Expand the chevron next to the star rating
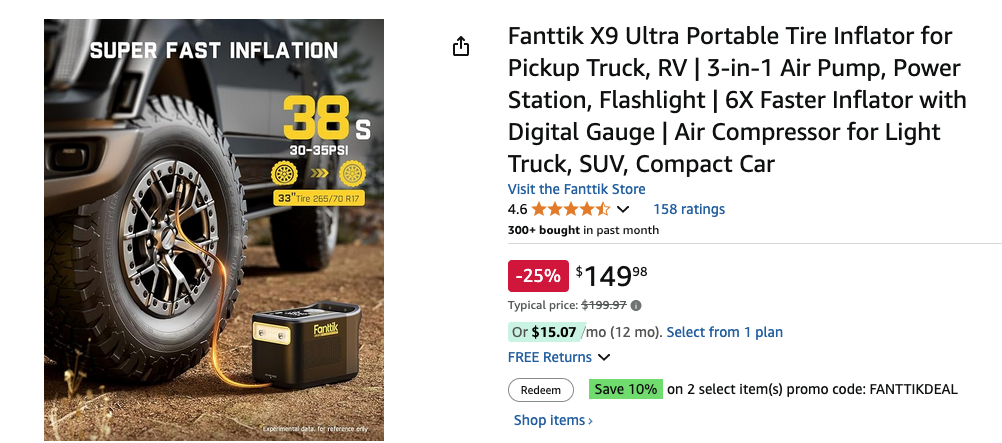The image size is (1002, 443). coord(624,210)
